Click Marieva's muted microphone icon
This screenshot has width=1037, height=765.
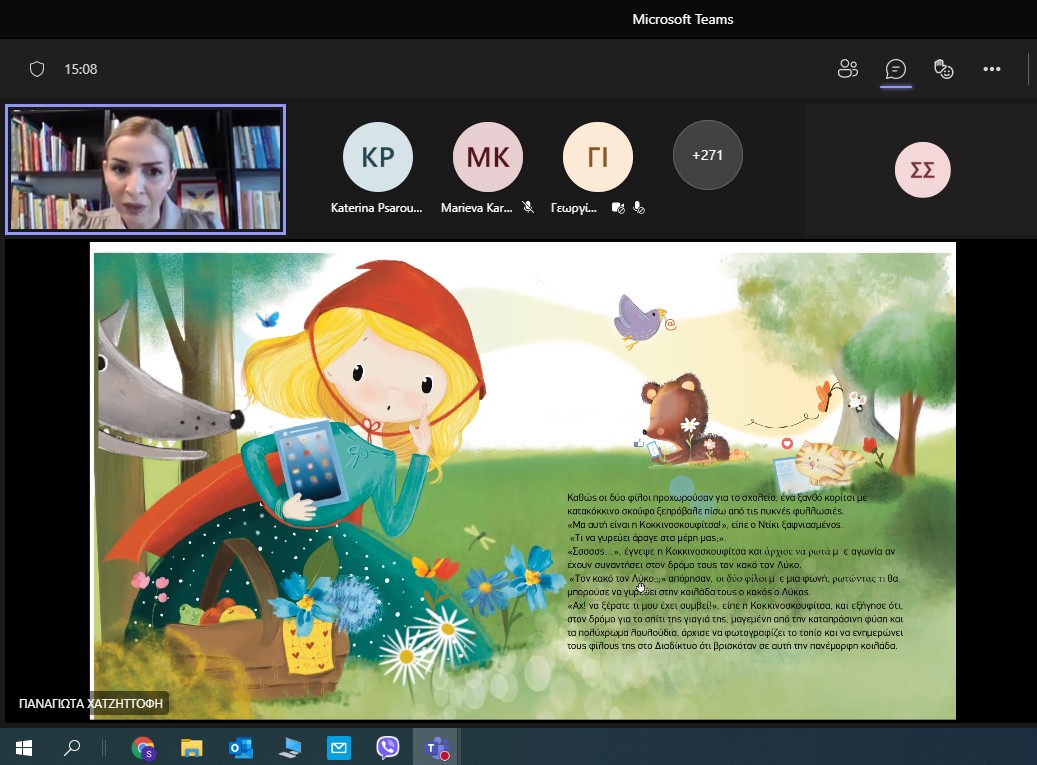(x=528, y=208)
